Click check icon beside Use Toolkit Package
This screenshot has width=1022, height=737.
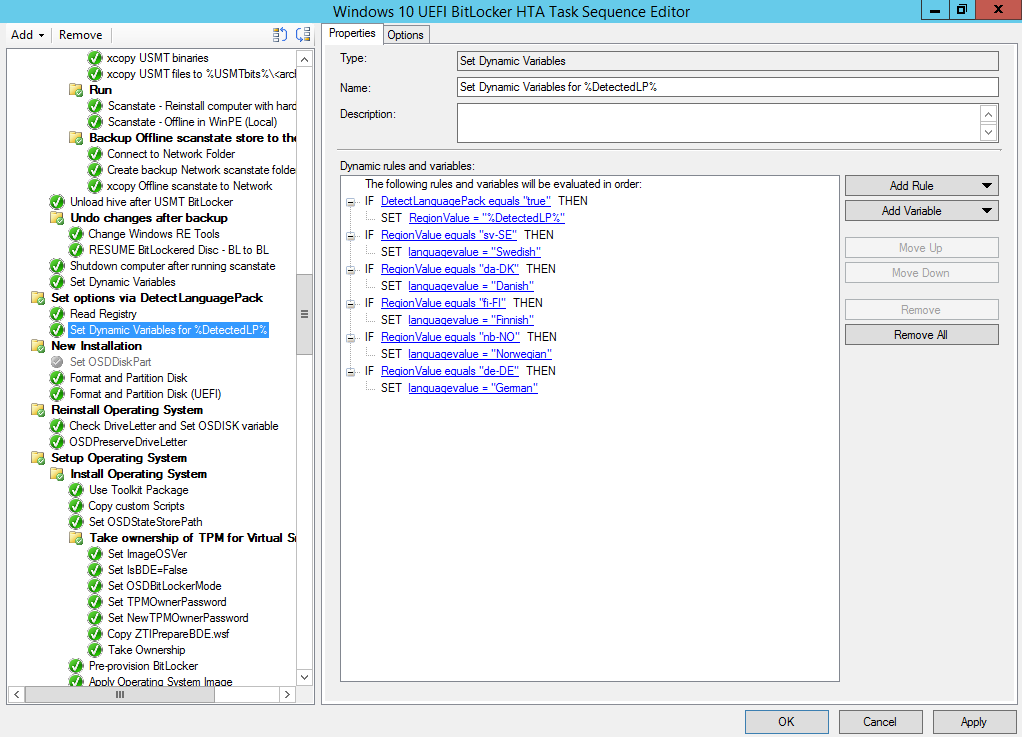point(76,490)
